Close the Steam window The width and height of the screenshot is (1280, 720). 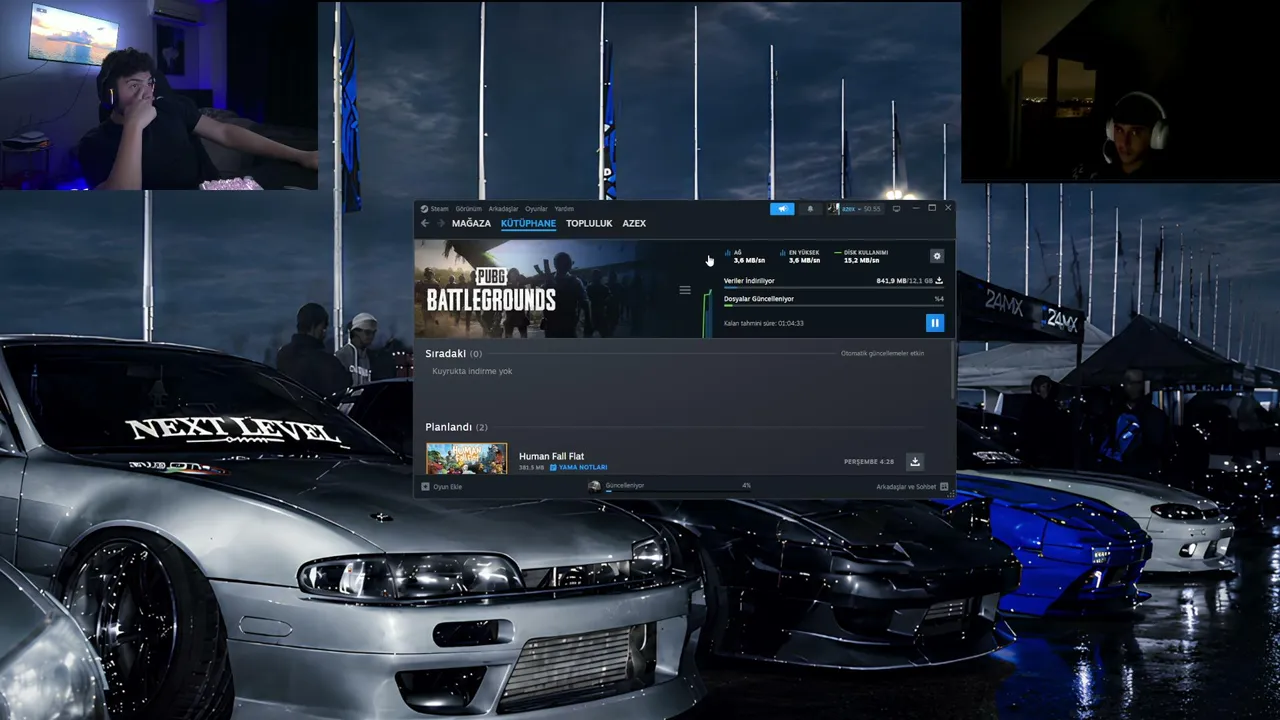[948, 208]
